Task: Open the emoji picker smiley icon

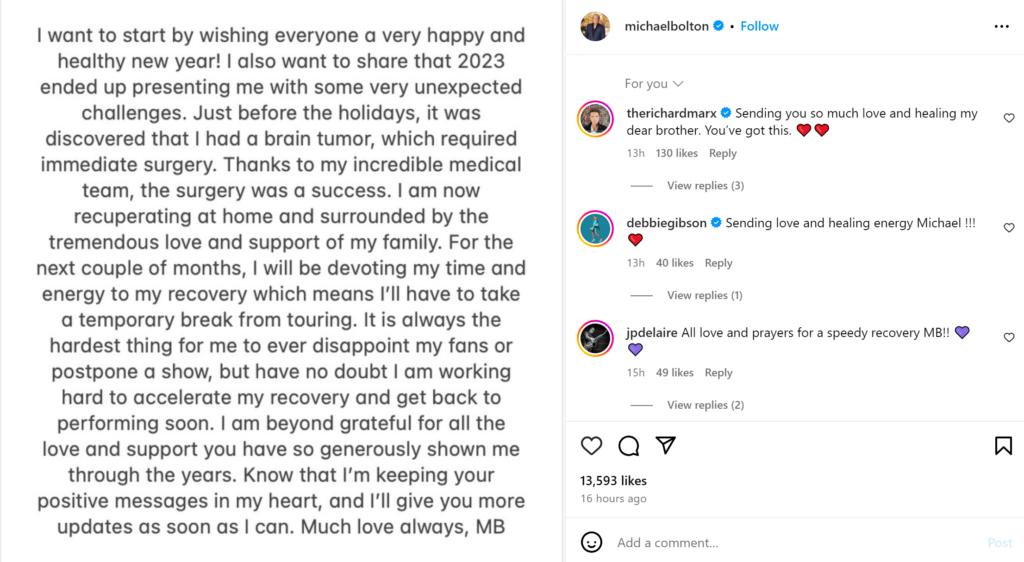Action: (592, 542)
